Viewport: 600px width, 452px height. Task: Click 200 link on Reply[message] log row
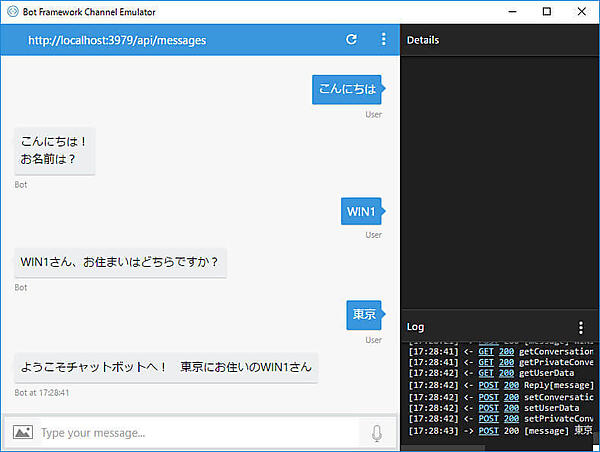511,385
